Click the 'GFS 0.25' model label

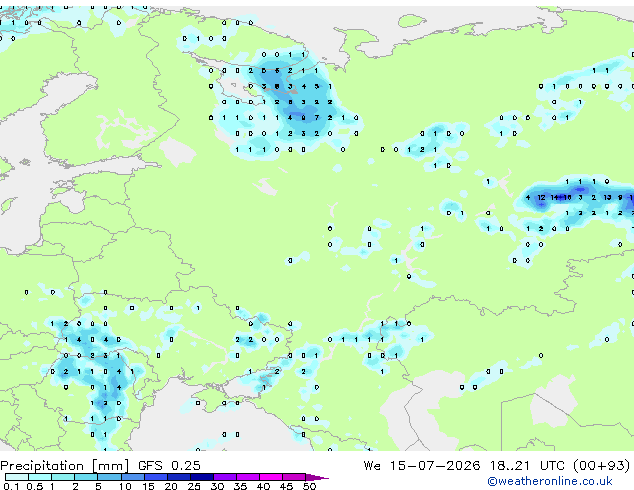pyautogui.click(x=169, y=466)
